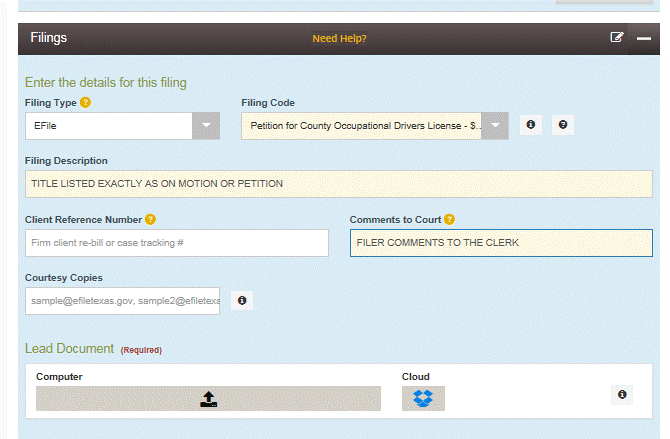Click the Filing Code label
This screenshot has height=439, width=670.
tap(268, 103)
